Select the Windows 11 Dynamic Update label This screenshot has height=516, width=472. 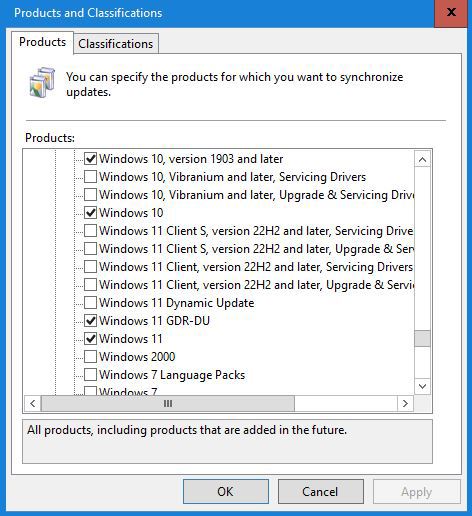point(177,303)
